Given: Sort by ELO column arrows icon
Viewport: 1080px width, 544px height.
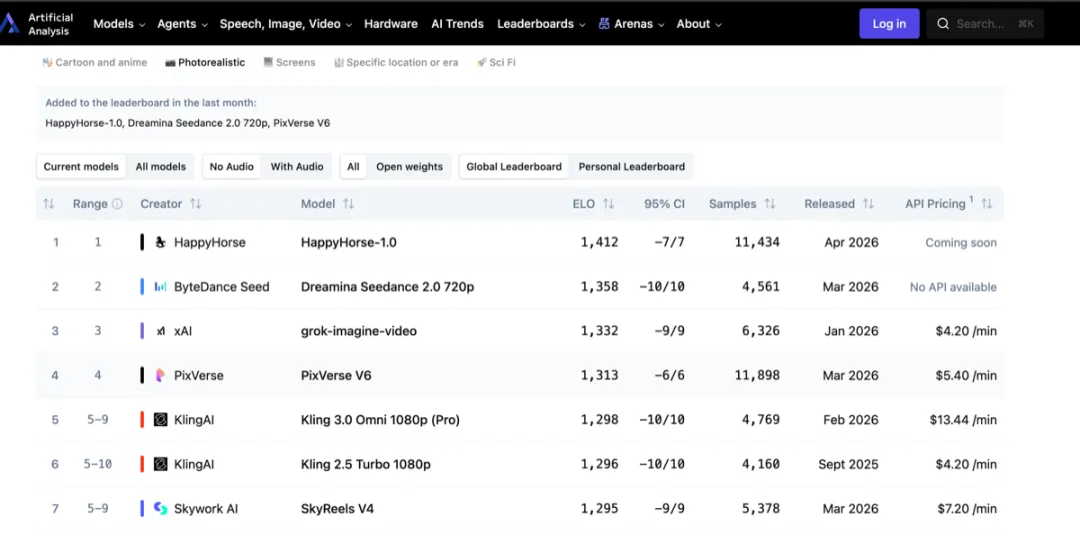Looking at the screenshot, I should pyautogui.click(x=607, y=204).
